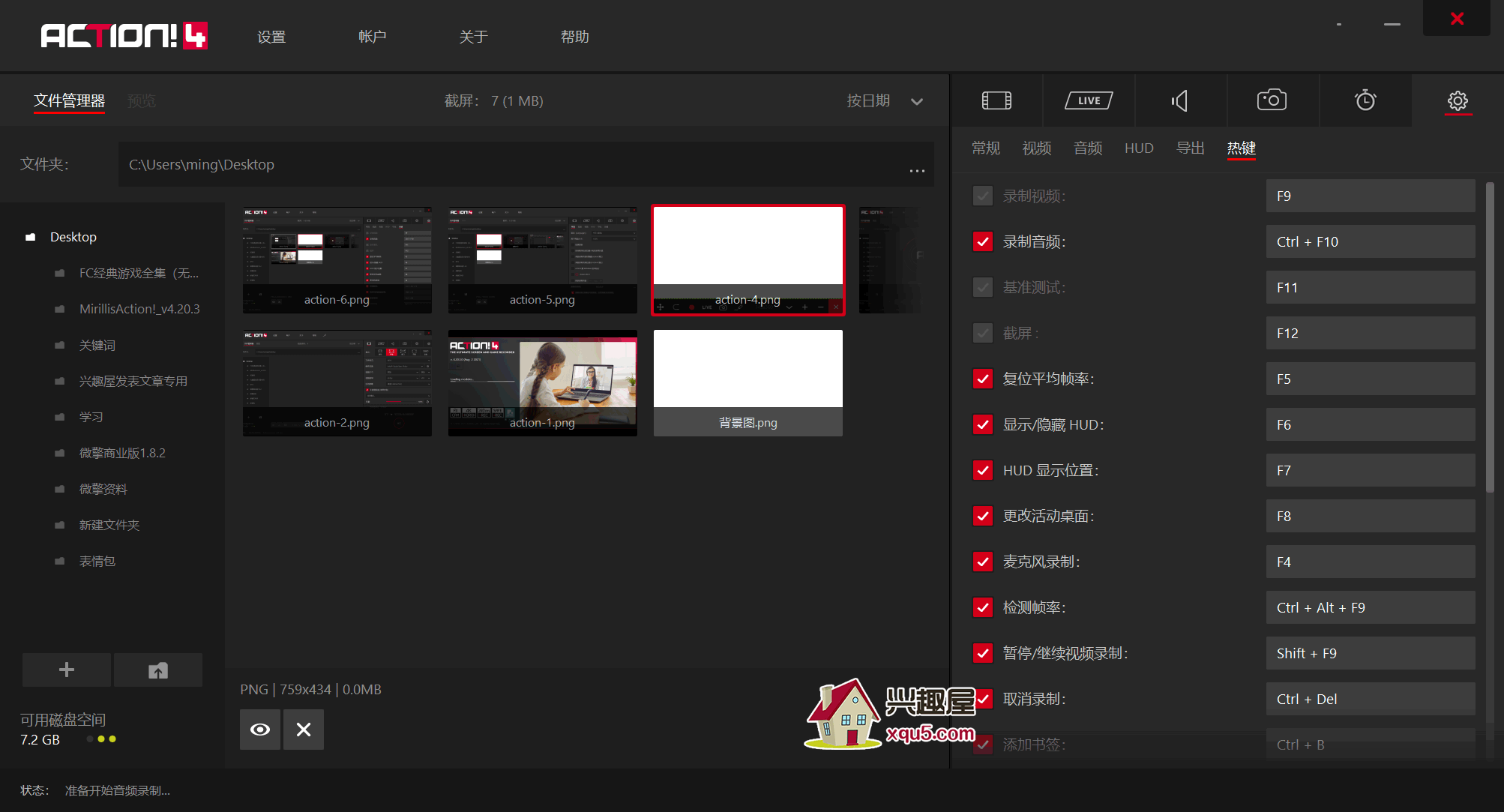Switch to the 视频 settings tab
This screenshot has width=1504, height=812.
[x=1037, y=148]
